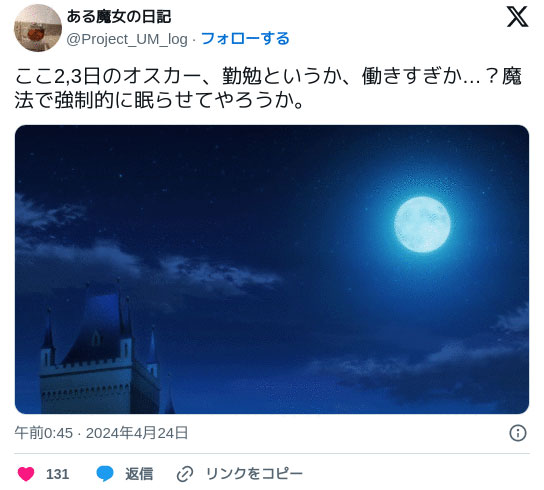Click the フォローする follow link
The width and height of the screenshot is (544, 490).
(245, 39)
